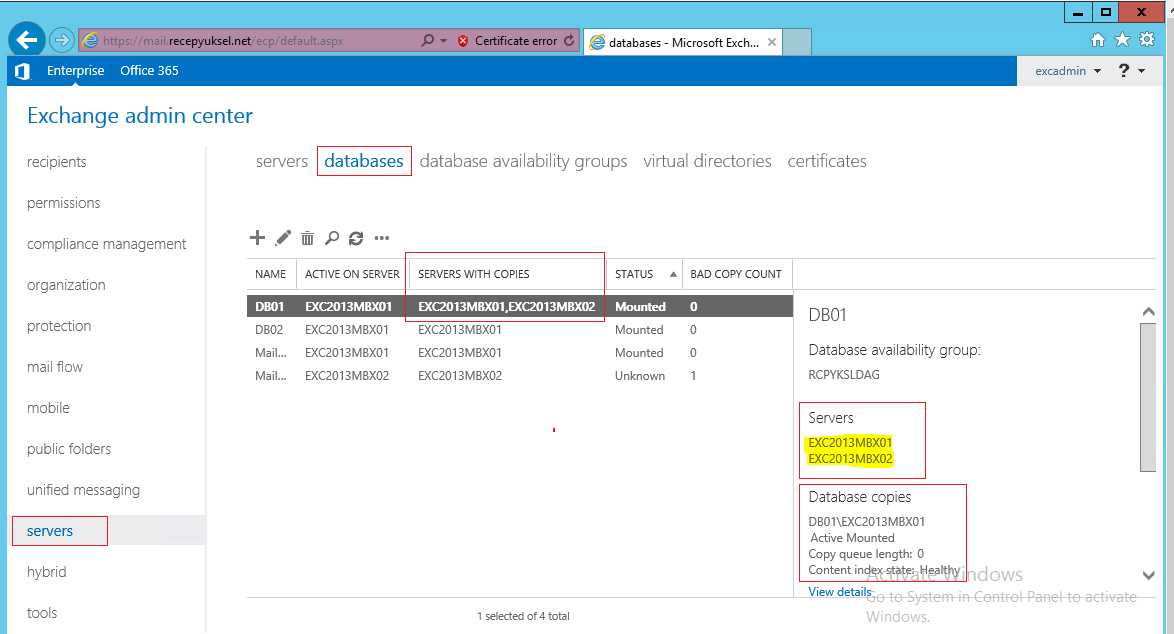1174x634 pixels.
Task: Switch to the Enterprise tab
Action: click(x=76, y=70)
